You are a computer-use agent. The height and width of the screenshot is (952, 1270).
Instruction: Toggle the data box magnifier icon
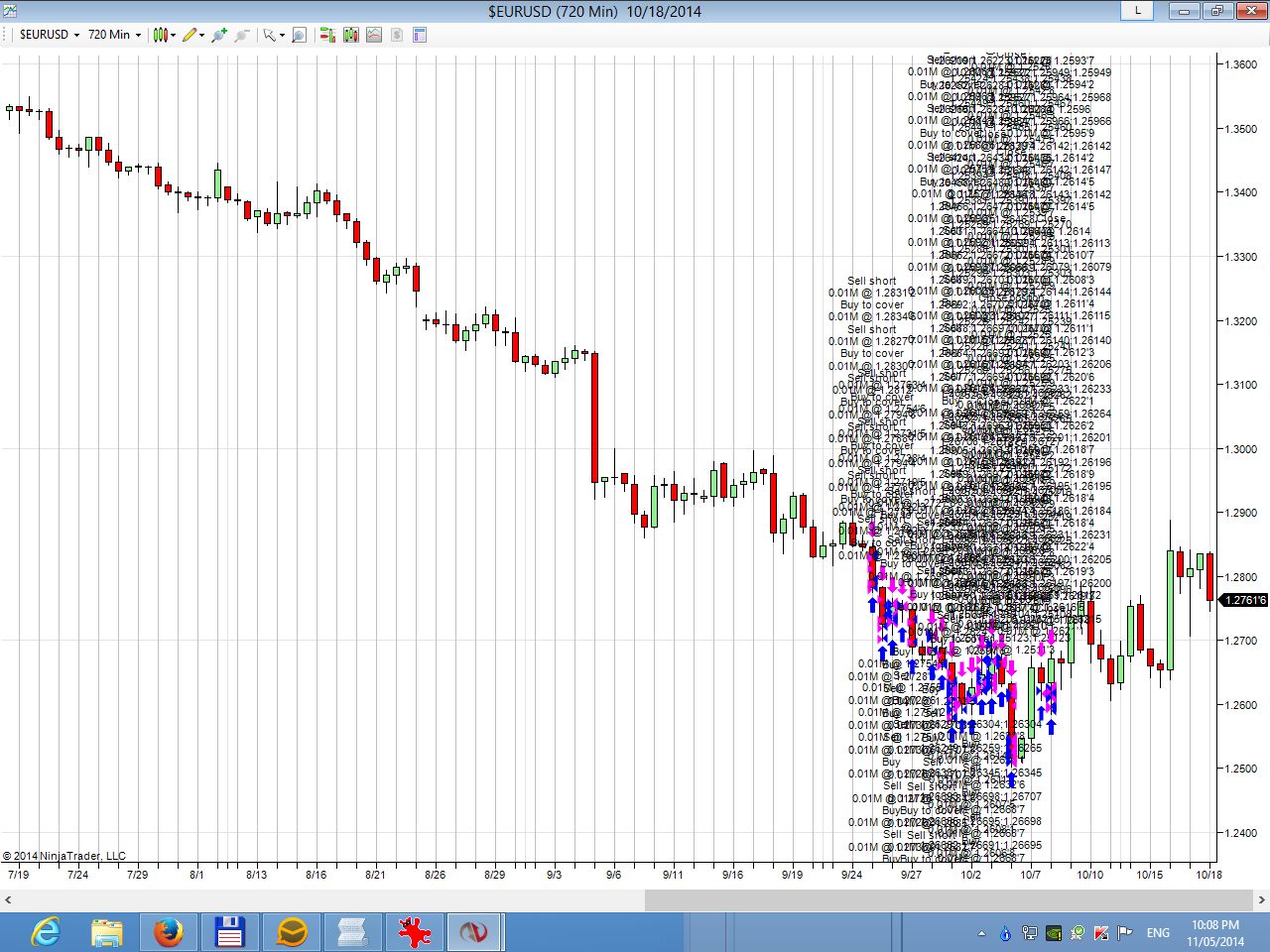(300, 35)
